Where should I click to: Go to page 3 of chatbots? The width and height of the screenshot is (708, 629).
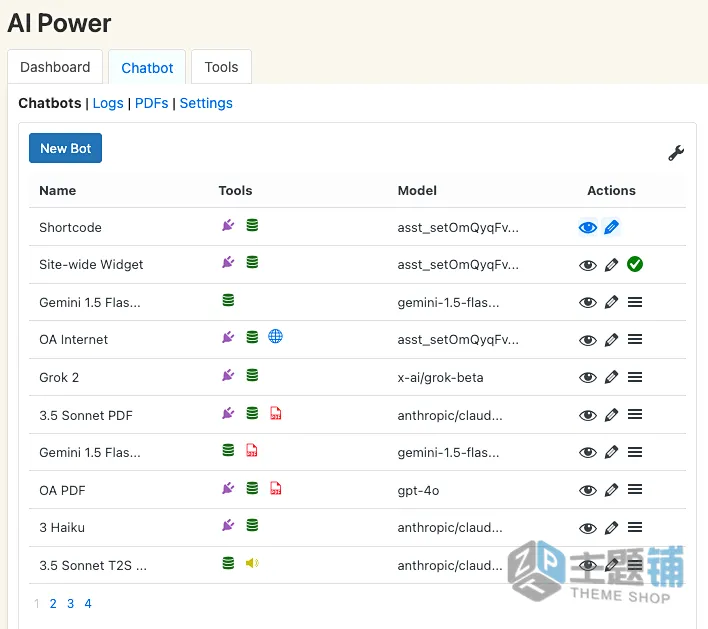click(70, 604)
